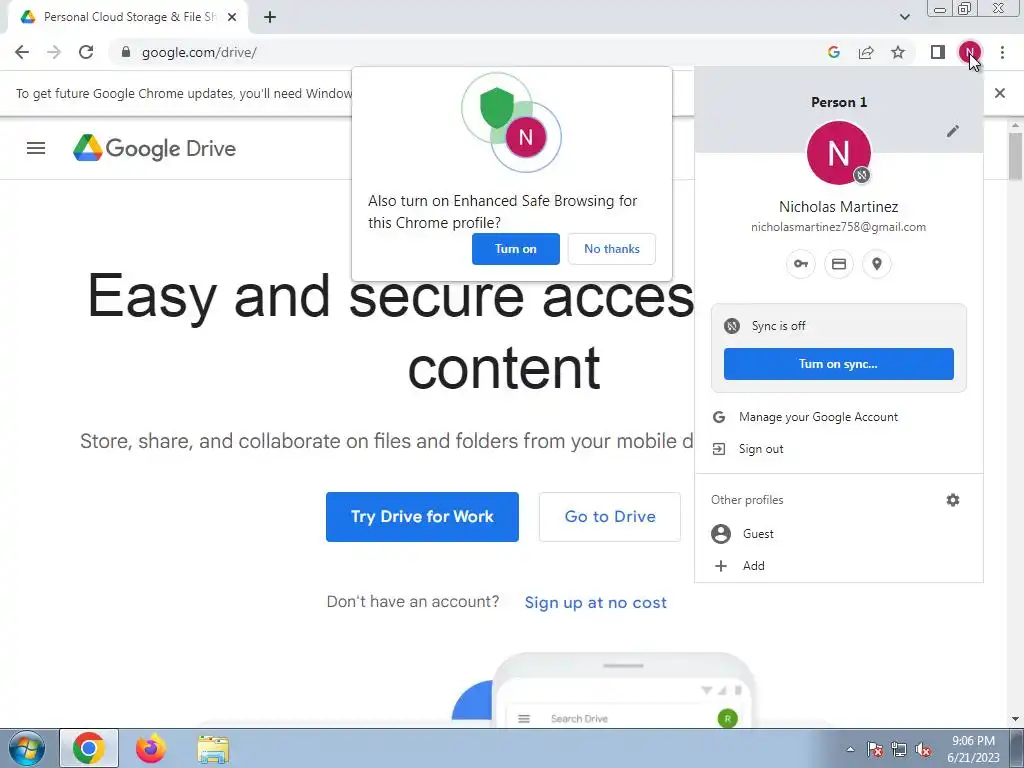Bookmark this tab with the star icon
This screenshot has width=1024, height=768.
point(898,52)
